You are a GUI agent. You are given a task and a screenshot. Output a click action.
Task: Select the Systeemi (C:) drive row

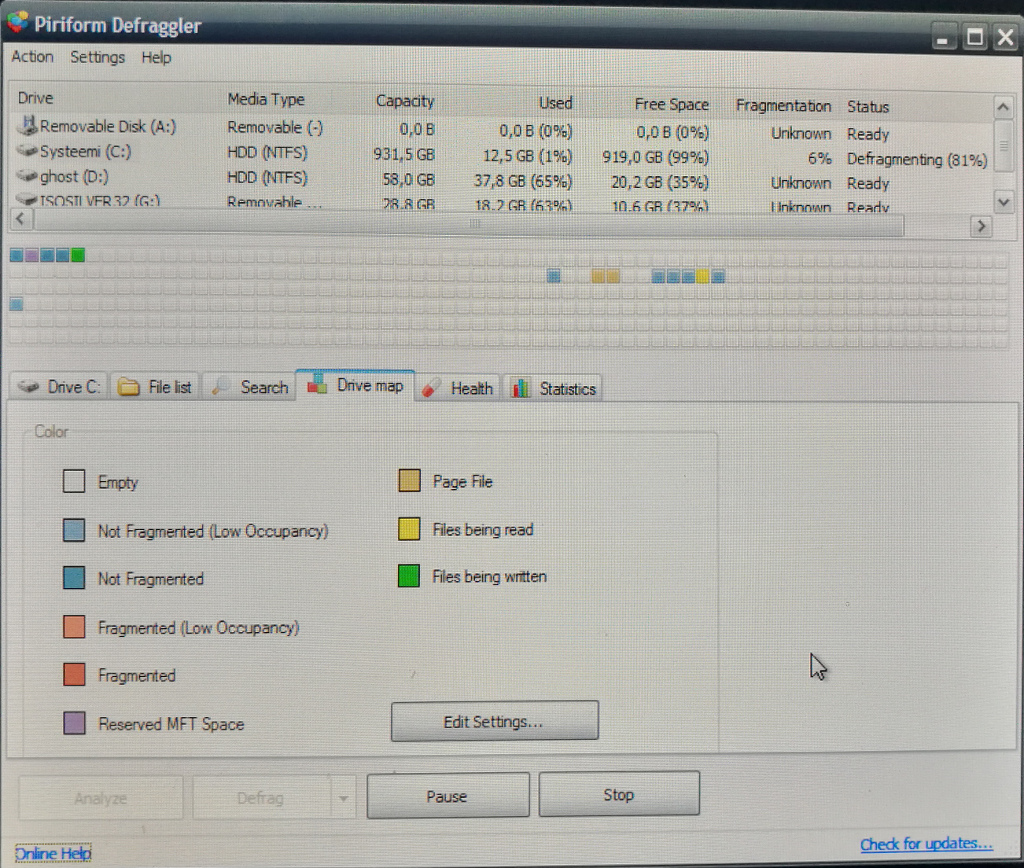click(502, 155)
